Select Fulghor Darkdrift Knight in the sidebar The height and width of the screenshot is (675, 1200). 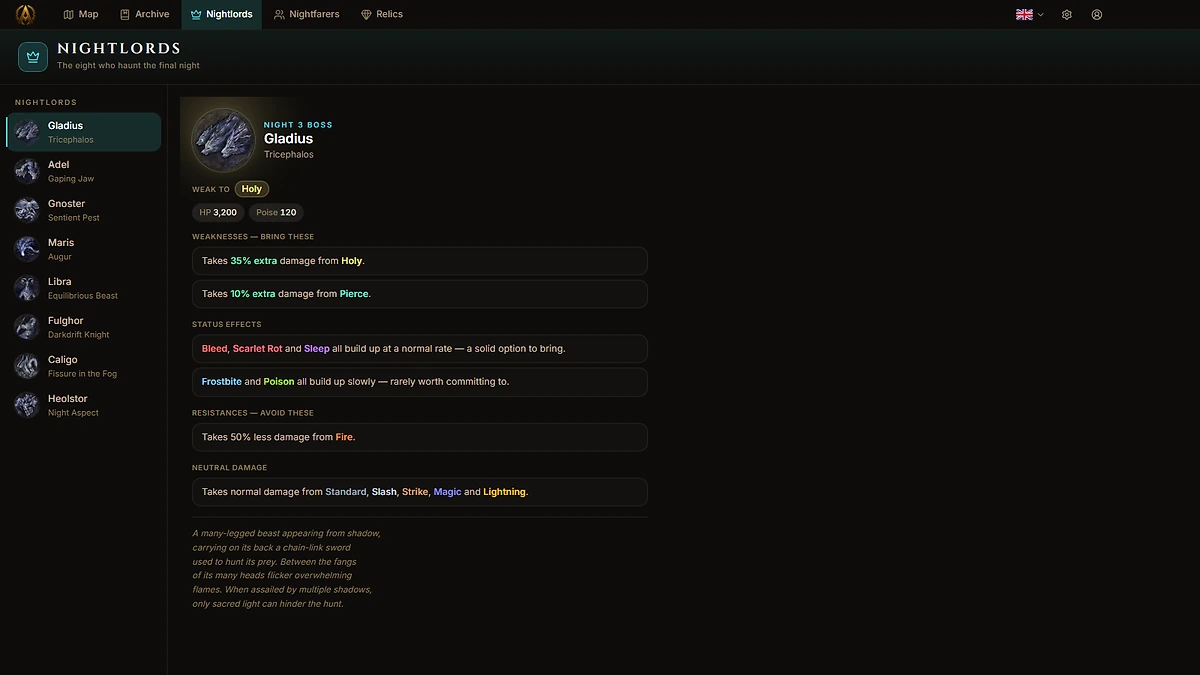[x=84, y=327]
